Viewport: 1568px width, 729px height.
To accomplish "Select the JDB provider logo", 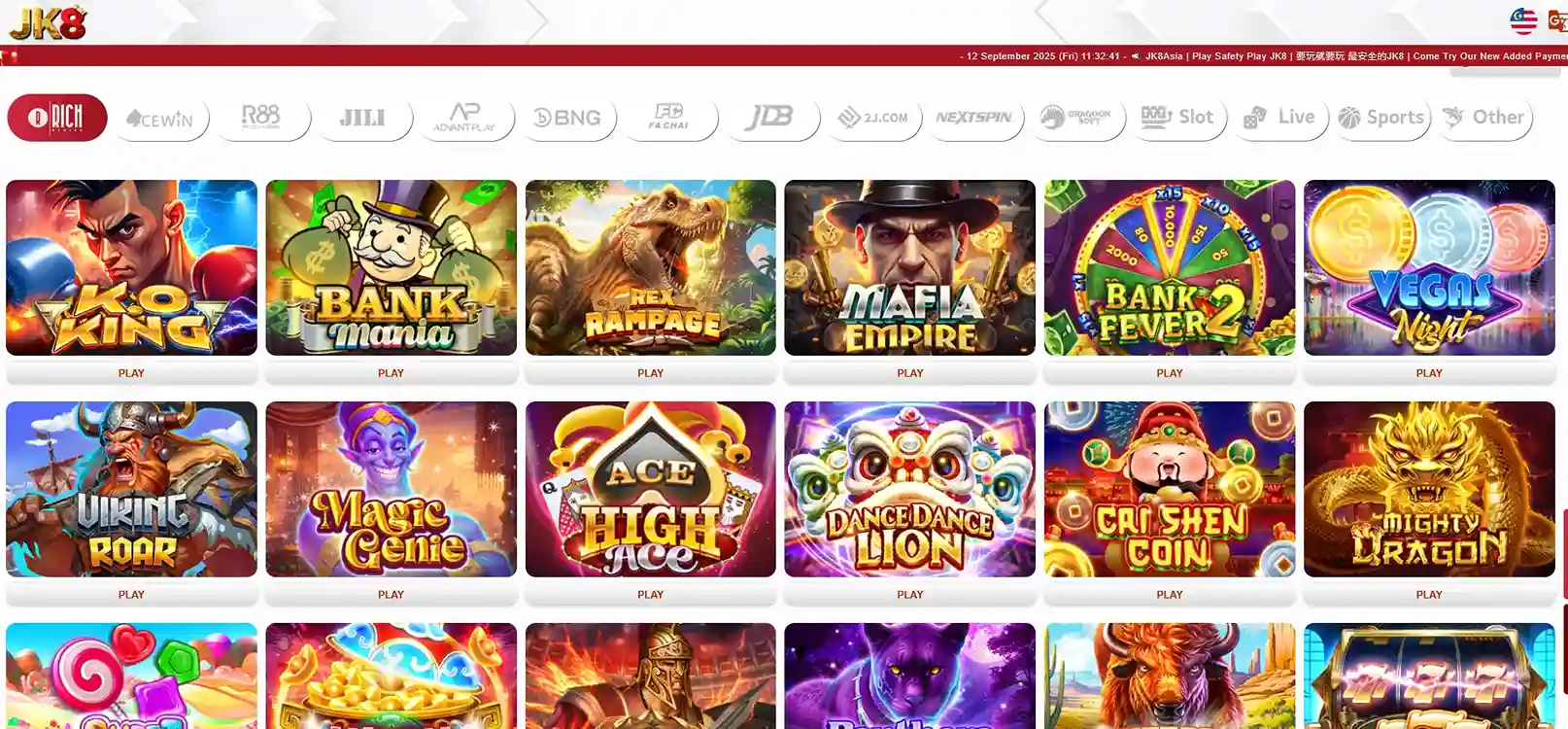I will click(770, 119).
